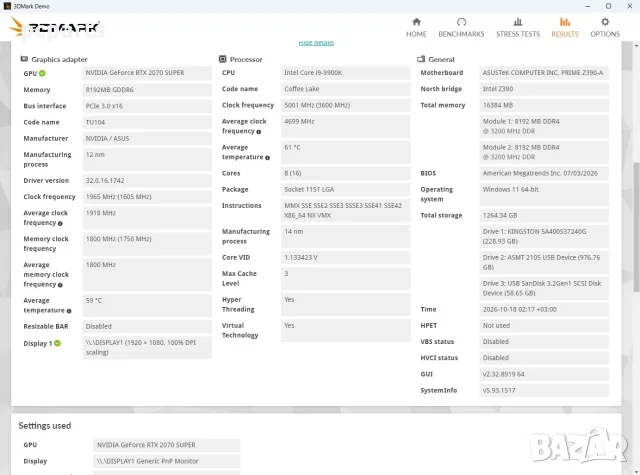Select the NVIDIA GeForce RTX 2070 SUPER field
The width and height of the screenshot is (640, 475).
point(147,73)
